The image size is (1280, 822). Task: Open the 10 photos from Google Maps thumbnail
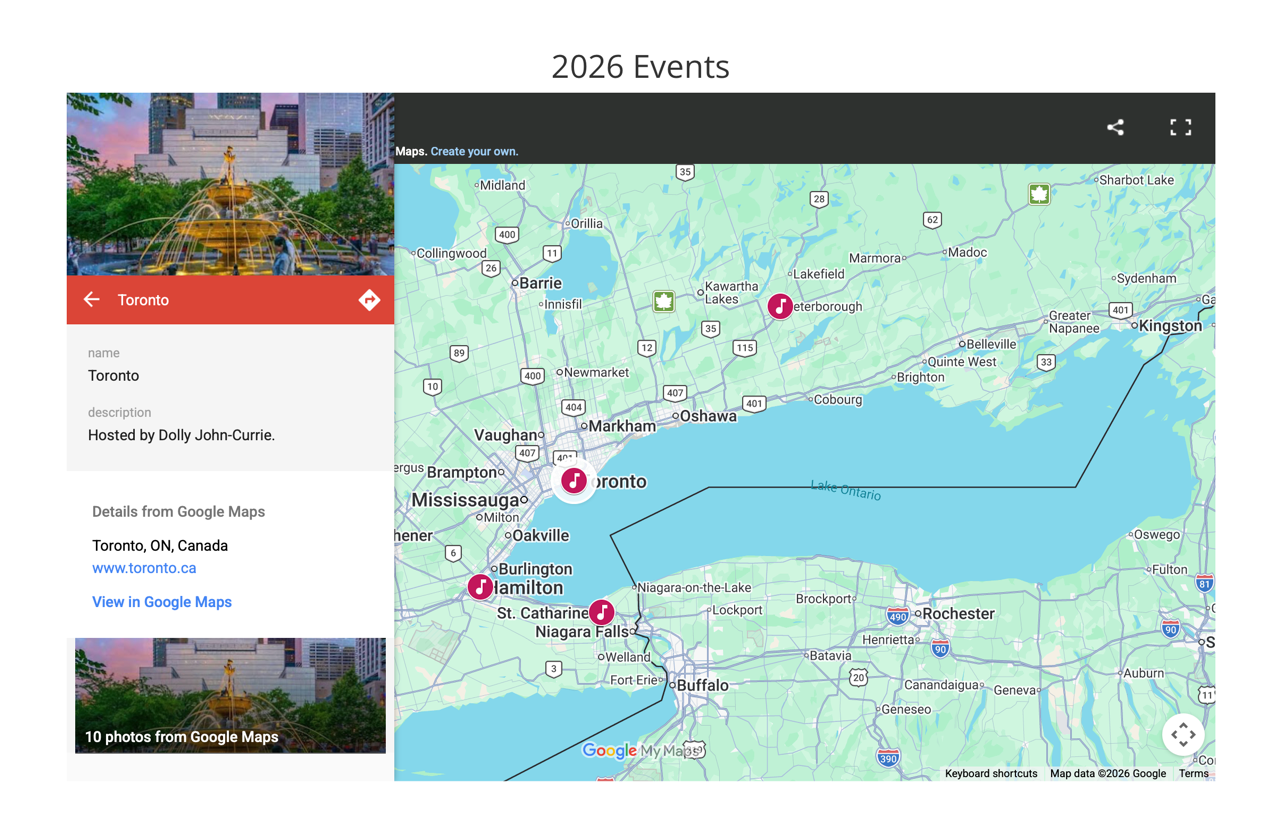tap(230, 696)
